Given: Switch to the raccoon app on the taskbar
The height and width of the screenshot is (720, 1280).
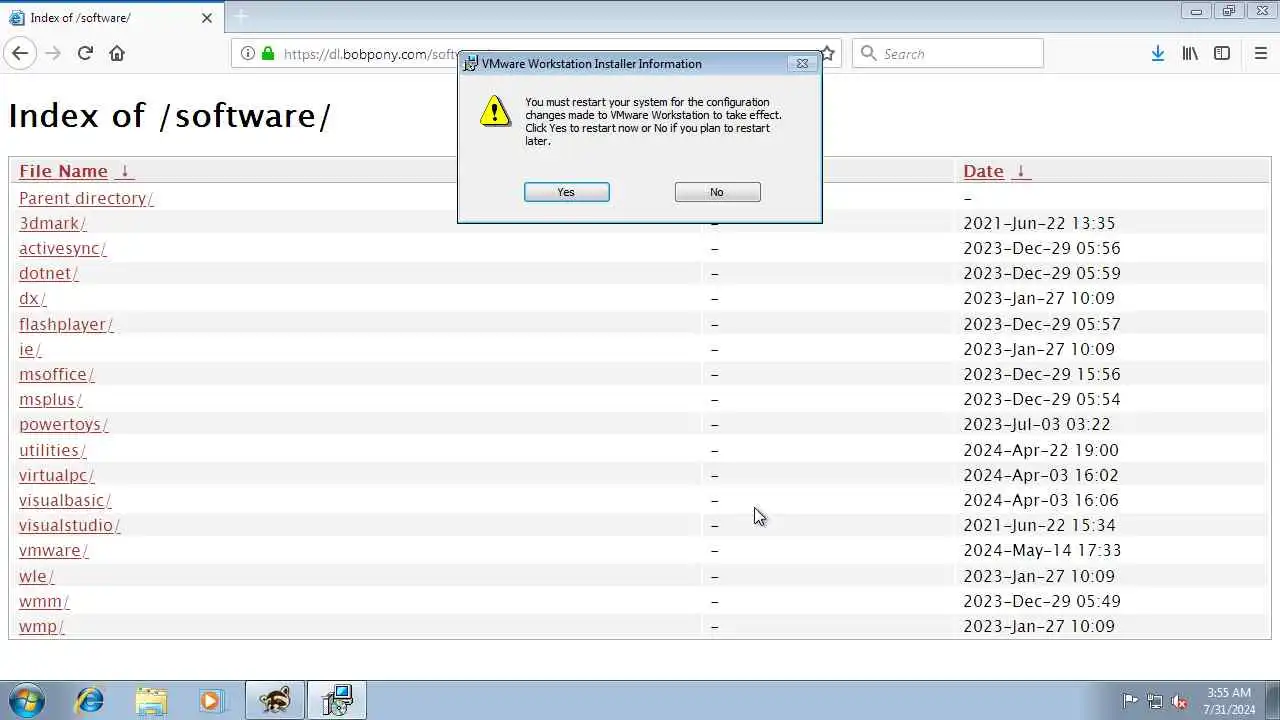Looking at the screenshot, I should [x=274, y=700].
